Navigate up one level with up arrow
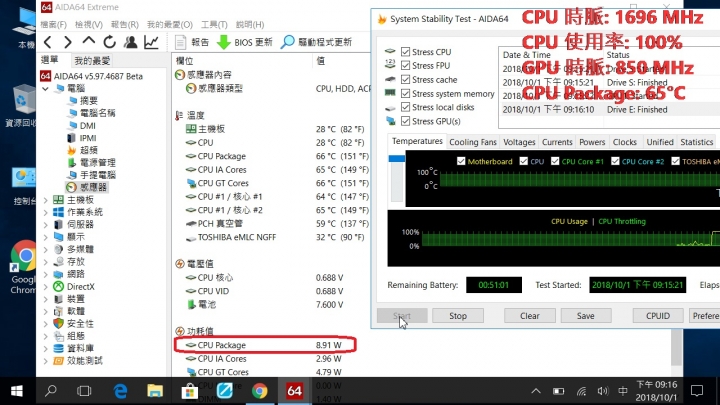 click(89, 41)
